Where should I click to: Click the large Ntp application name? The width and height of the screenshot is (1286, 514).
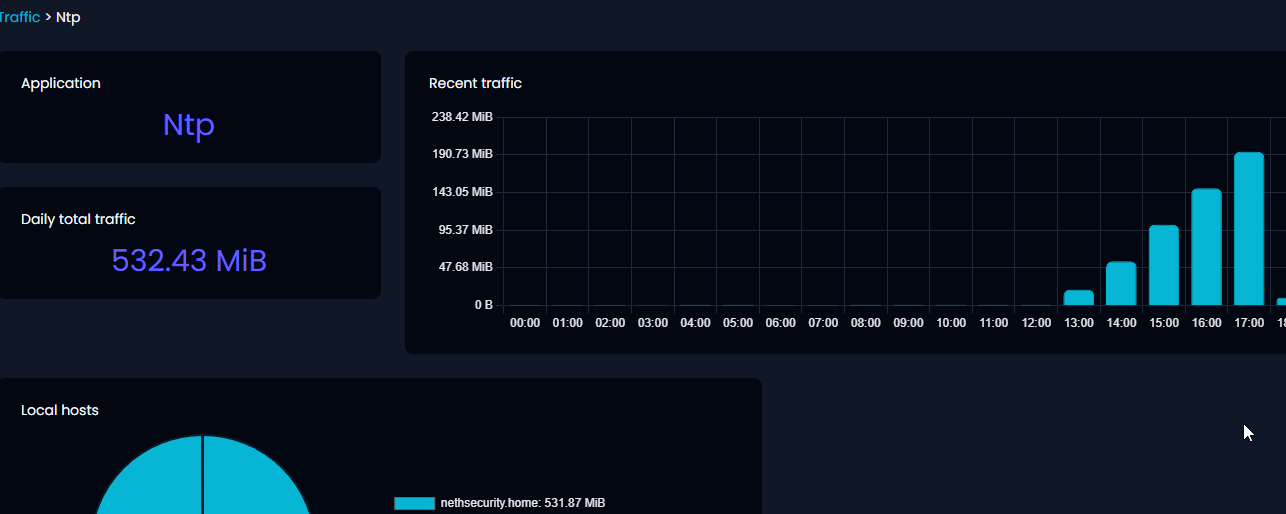click(189, 125)
